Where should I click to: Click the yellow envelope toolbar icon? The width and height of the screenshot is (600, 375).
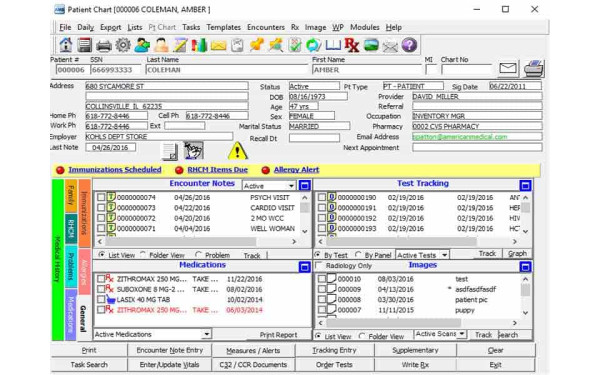pyautogui.click(x=218, y=46)
